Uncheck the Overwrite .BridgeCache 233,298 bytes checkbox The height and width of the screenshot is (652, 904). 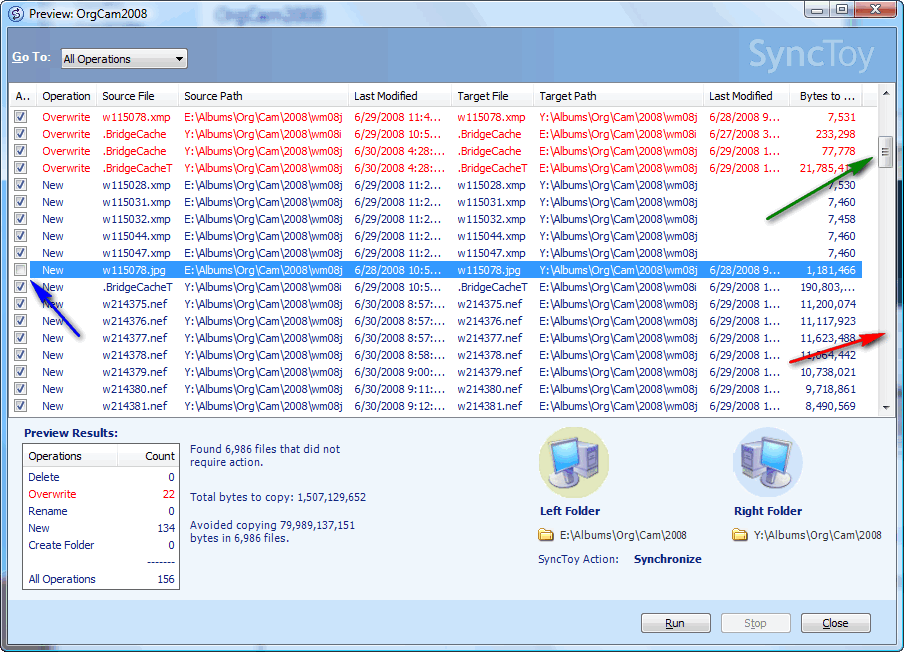21,134
